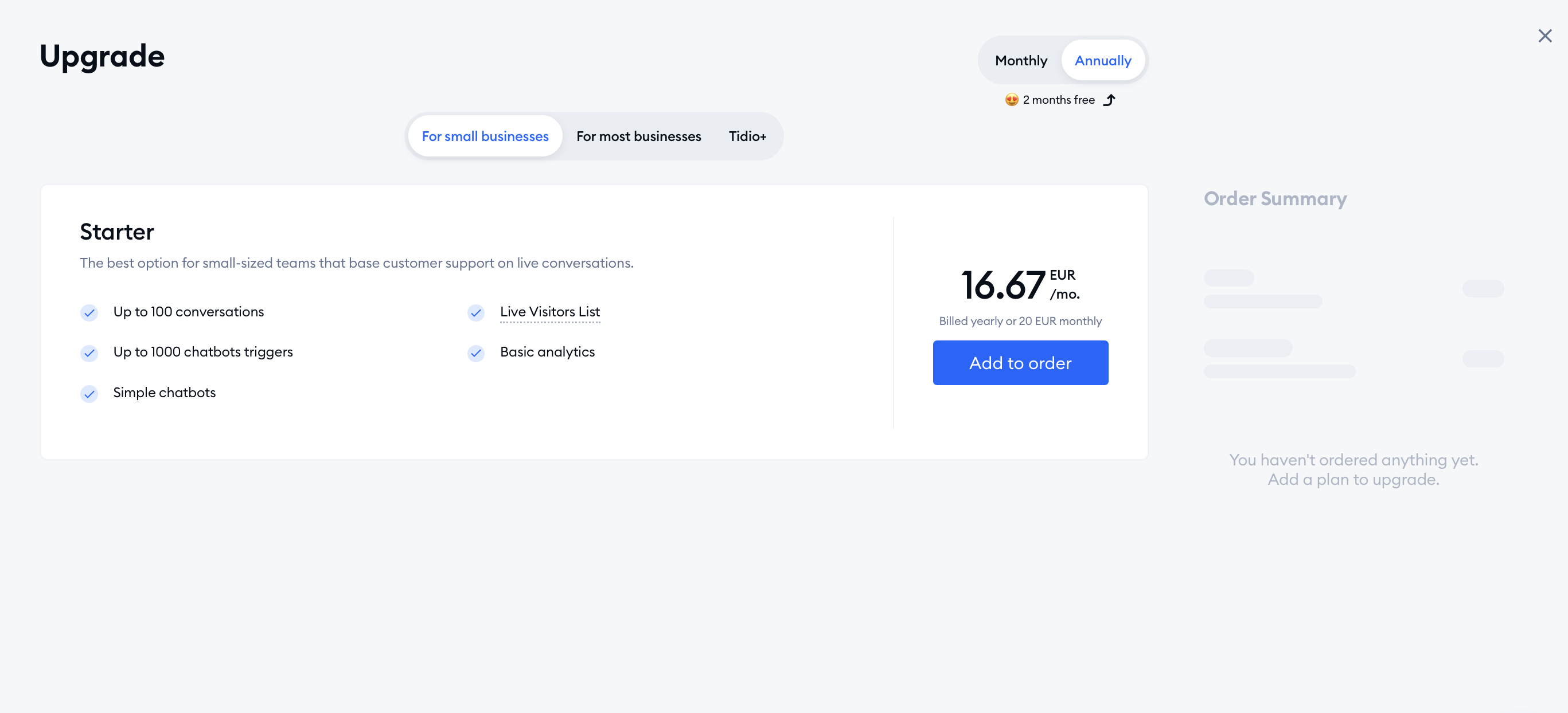Click 'Up to 100 conversations' text
Screen dimensions: 1568x713
click(188, 311)
